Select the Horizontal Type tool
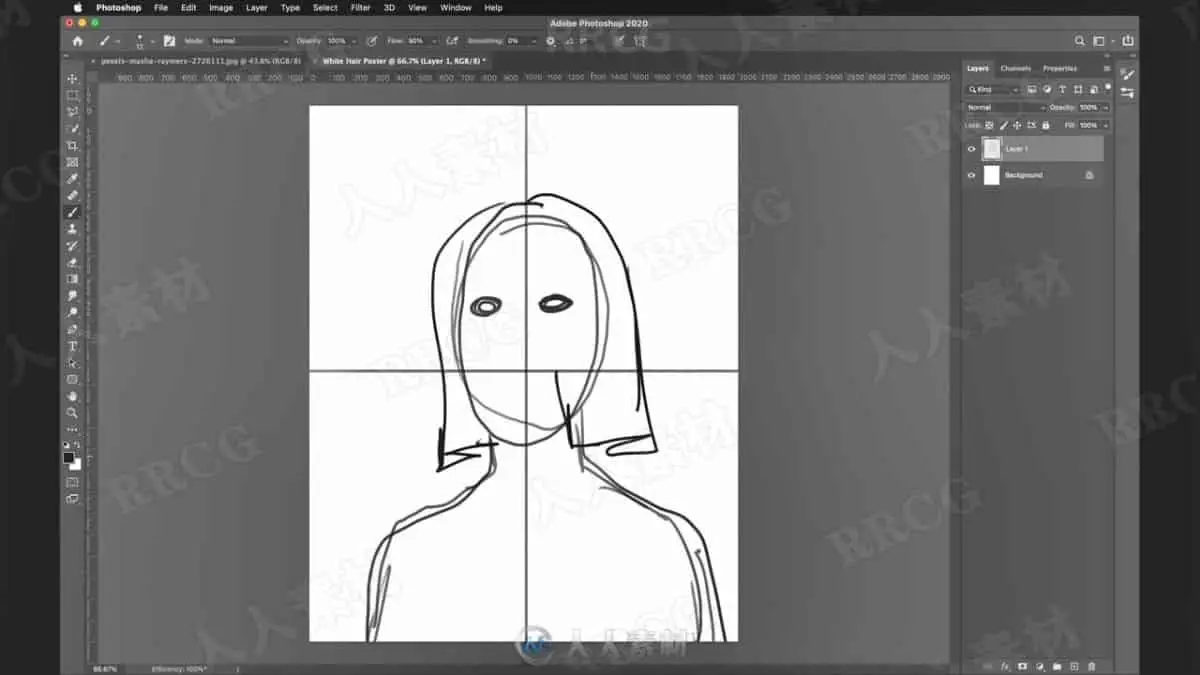This screenshot has width=1200, height=675. [72, 346]
